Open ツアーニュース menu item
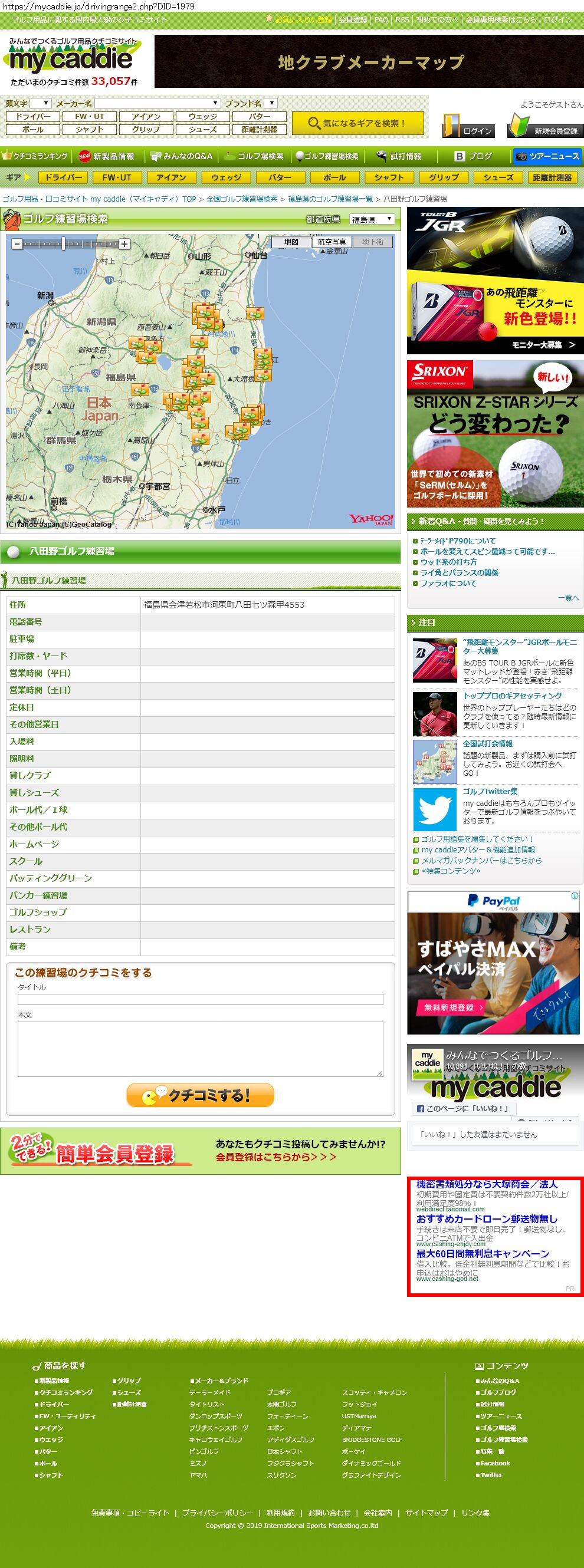Image resolution: width=584 pixels, height=1568 pixels. tap(547, 156)
